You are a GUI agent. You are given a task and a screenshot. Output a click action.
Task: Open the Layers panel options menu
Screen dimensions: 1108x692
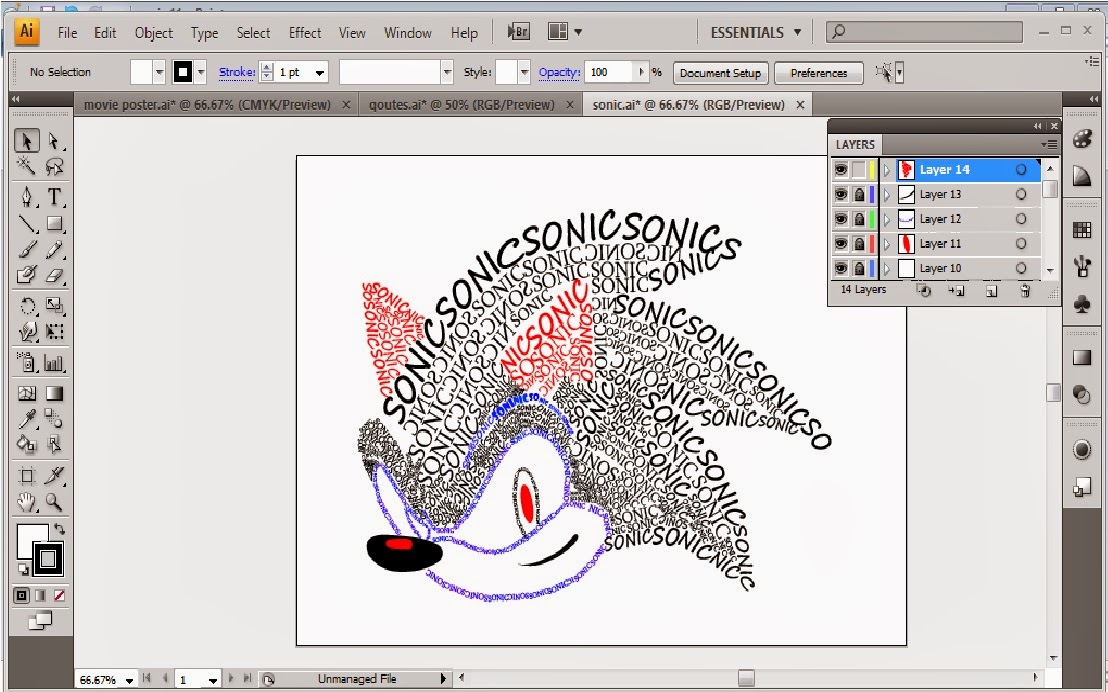pyautogui.click(x=1050, y=144)
